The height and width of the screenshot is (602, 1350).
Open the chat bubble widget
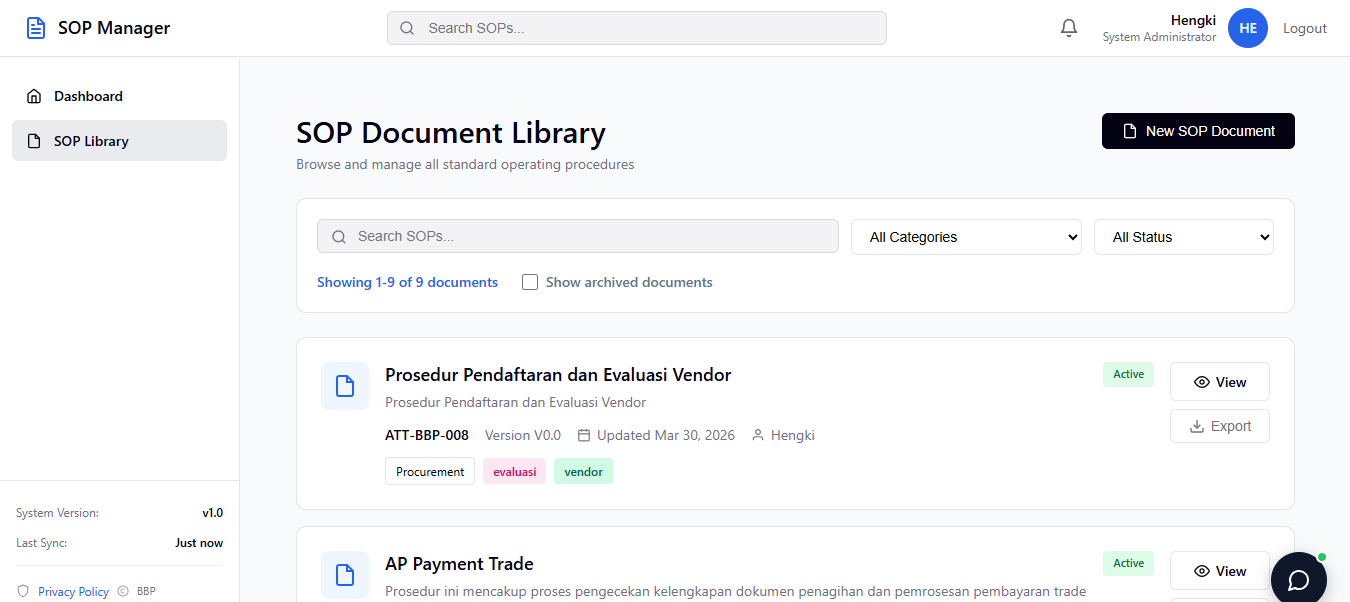point(1299,580)
